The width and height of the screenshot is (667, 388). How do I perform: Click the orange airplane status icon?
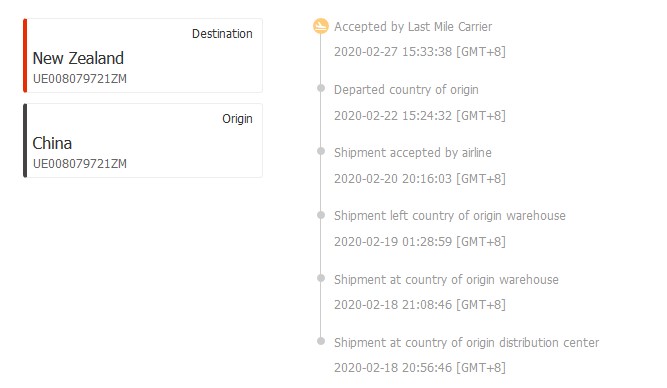click(x=321, y=26)
